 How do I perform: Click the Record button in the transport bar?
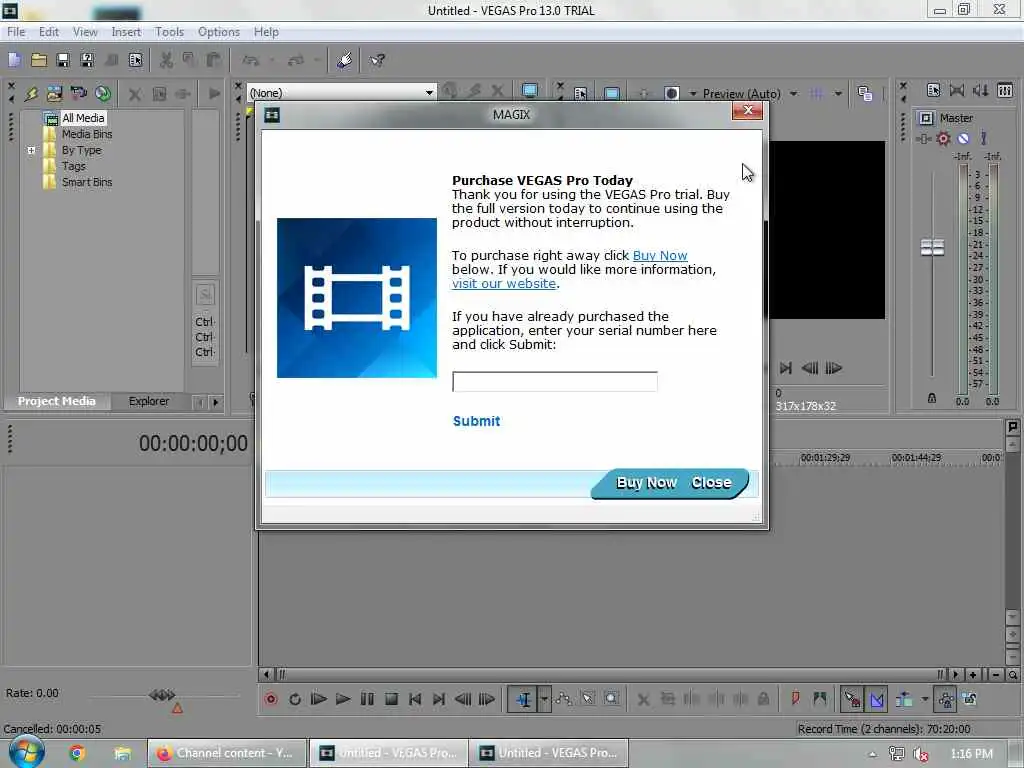271,699
